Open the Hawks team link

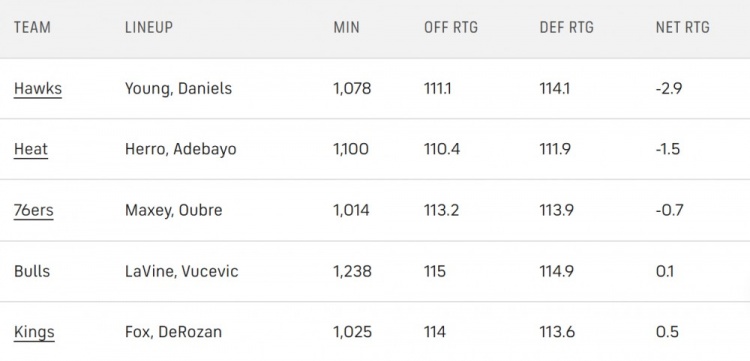38,88
